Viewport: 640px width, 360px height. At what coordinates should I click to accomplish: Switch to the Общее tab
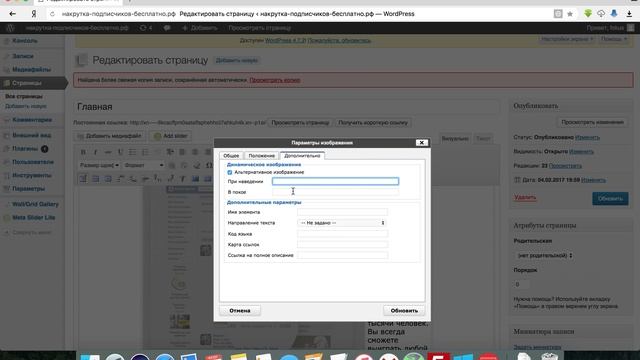pos(231,156)
